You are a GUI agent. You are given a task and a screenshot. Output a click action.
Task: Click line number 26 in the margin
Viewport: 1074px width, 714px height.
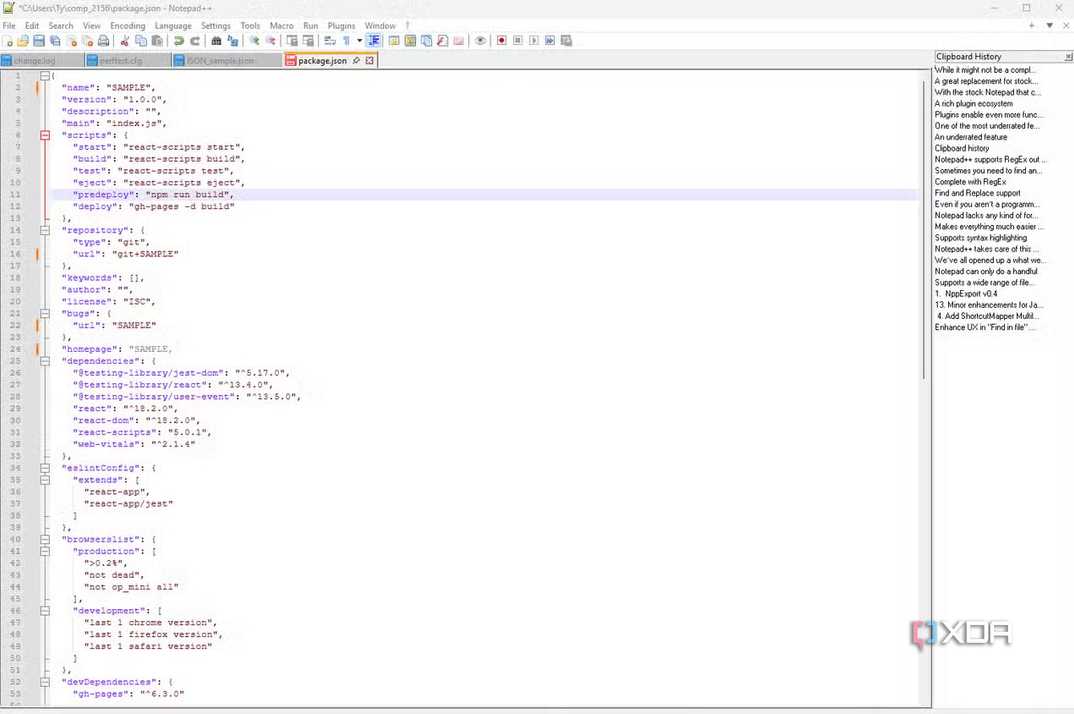coord(16,373)
